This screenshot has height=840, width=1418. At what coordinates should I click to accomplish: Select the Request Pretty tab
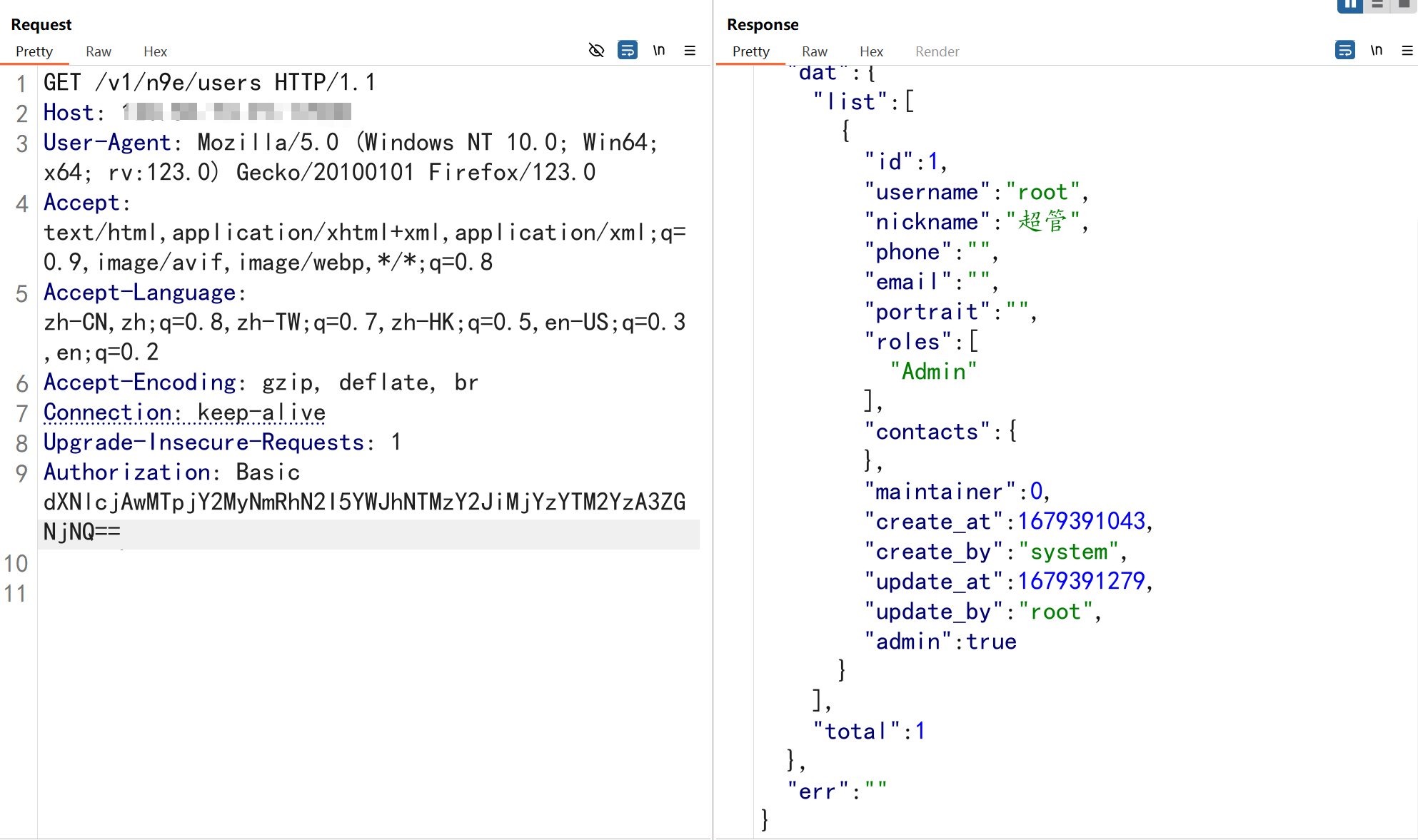[x=34, y=51]
